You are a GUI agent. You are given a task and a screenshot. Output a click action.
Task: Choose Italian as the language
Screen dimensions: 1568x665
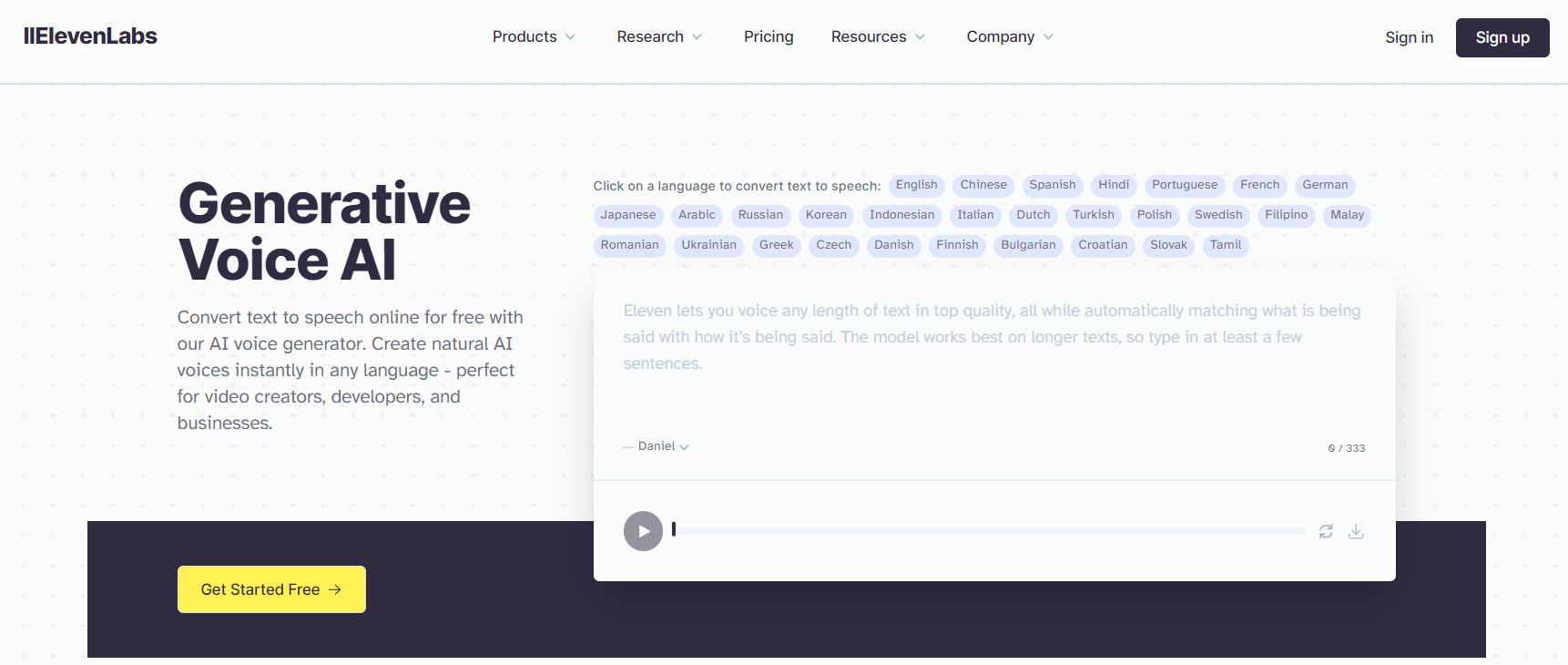click(x=975, y=215)
